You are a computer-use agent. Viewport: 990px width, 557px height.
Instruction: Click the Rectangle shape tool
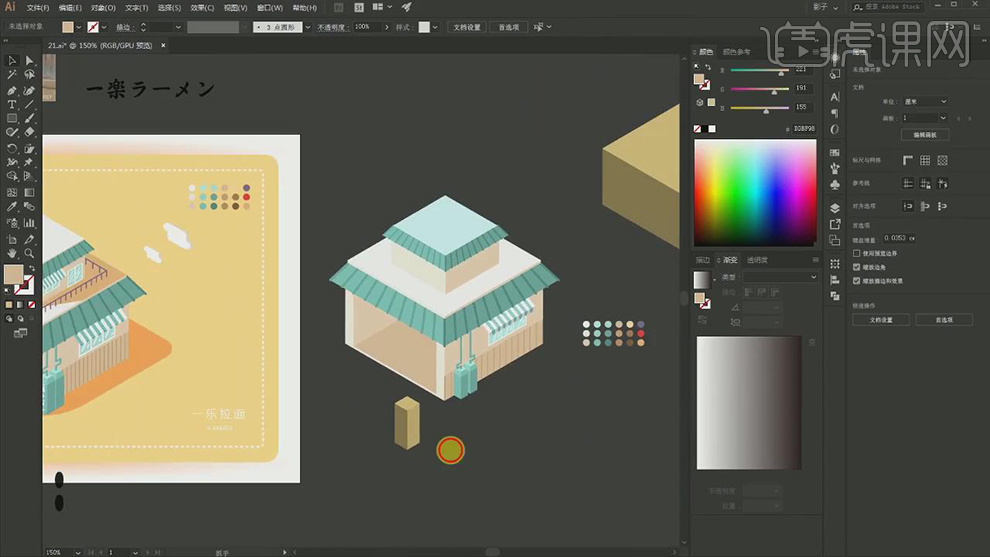[x=12, y=118]
